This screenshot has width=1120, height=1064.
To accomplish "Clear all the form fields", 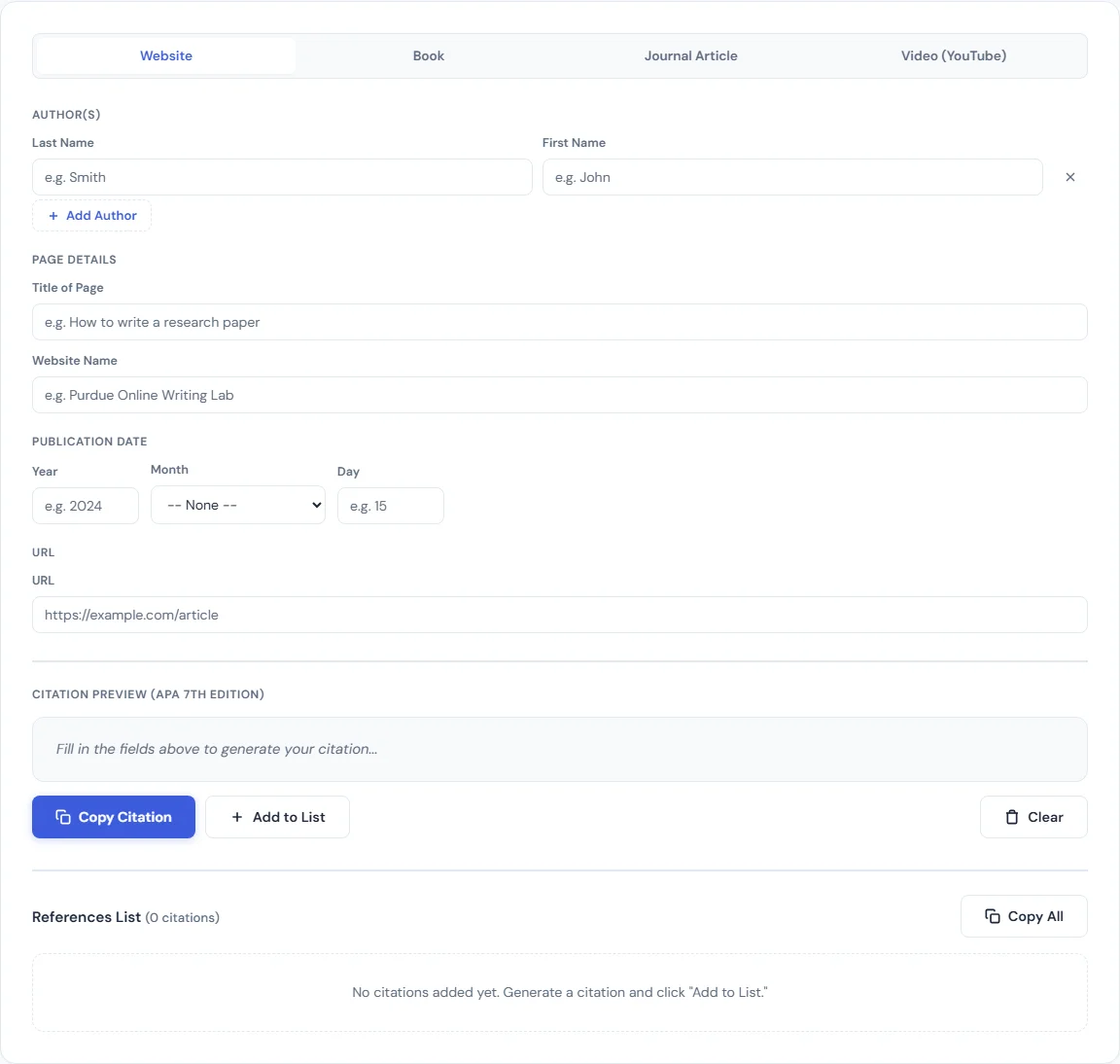I will pyautogui.click(x=1033, y=817).
